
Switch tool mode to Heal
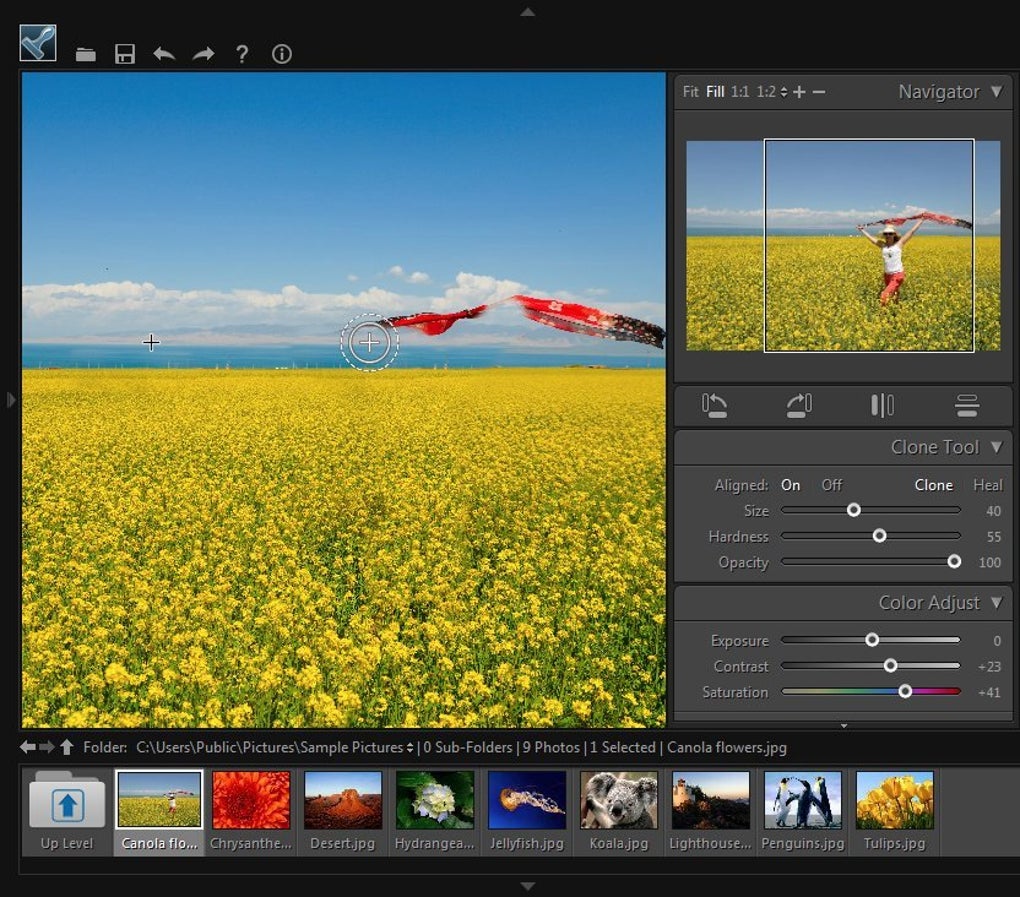coord(987,485)
